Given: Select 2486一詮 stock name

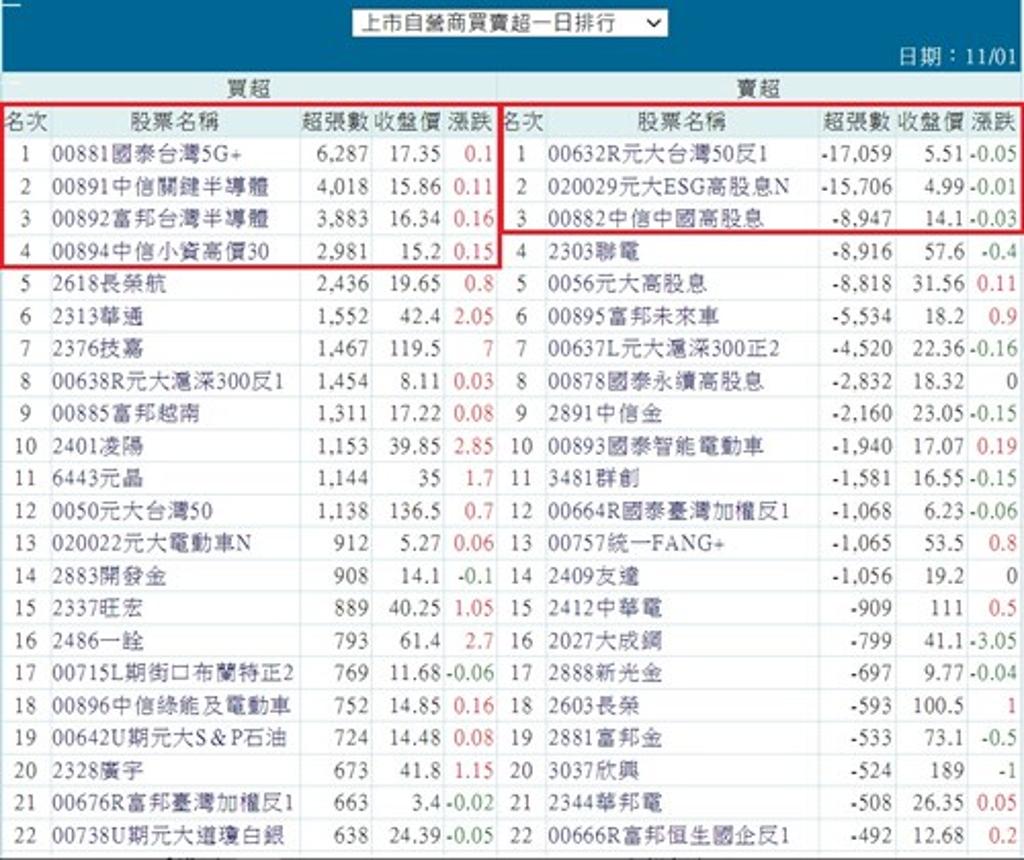Looking at the screenshot, I should coord(97,641).
